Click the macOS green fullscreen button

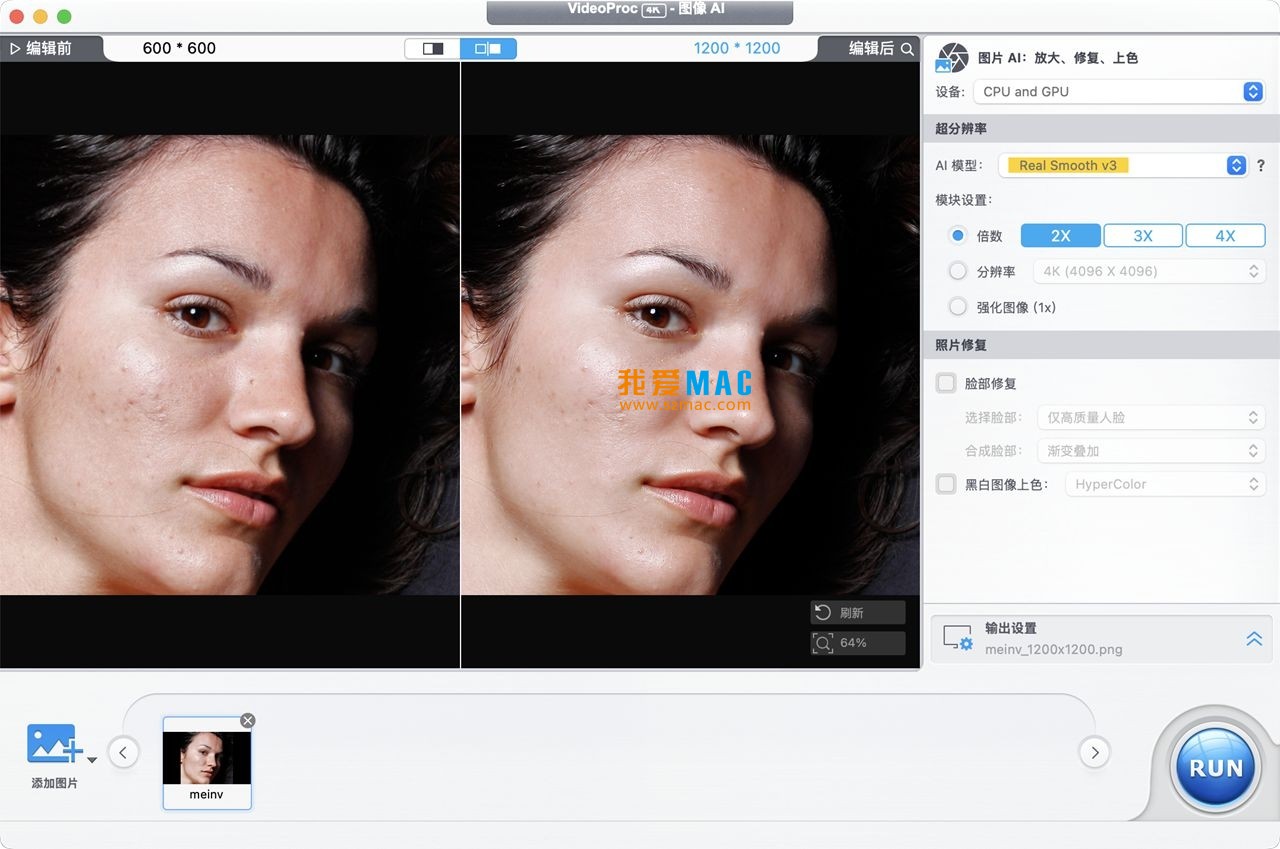click(64, 17)
